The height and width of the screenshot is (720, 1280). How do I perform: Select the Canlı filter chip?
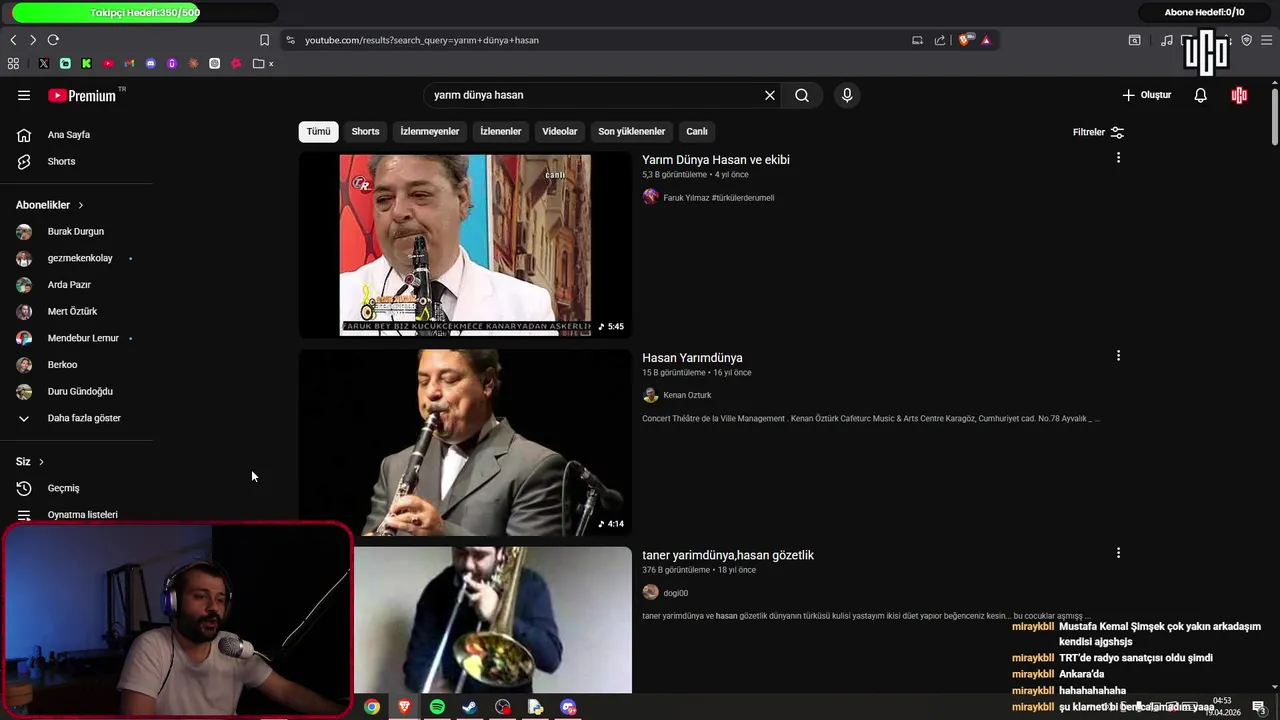[x=697, y=131]
